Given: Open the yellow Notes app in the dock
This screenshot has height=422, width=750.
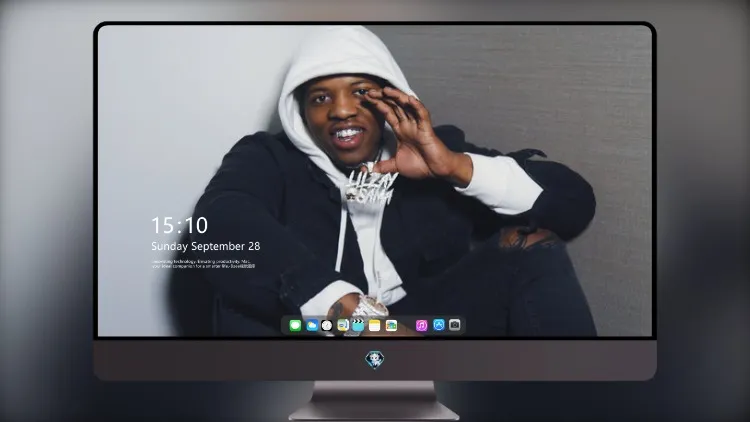Looking at the screenshot, I should [x=375, y=325].
